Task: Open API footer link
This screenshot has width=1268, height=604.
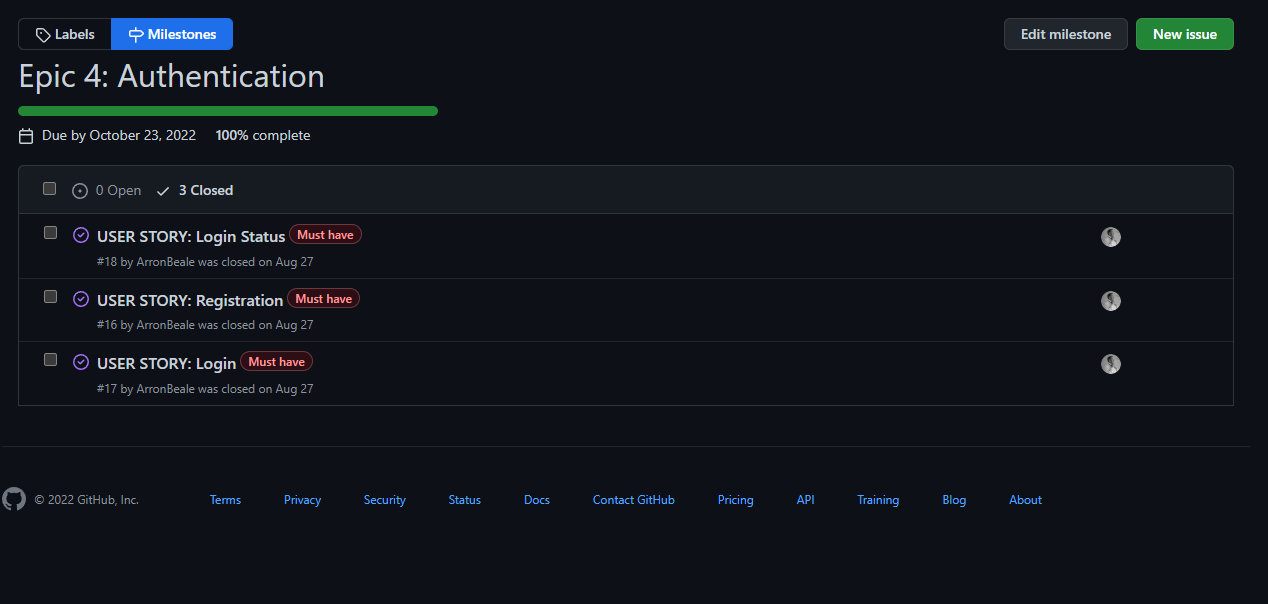Action: pyautogui.click(x=806, y=500)
